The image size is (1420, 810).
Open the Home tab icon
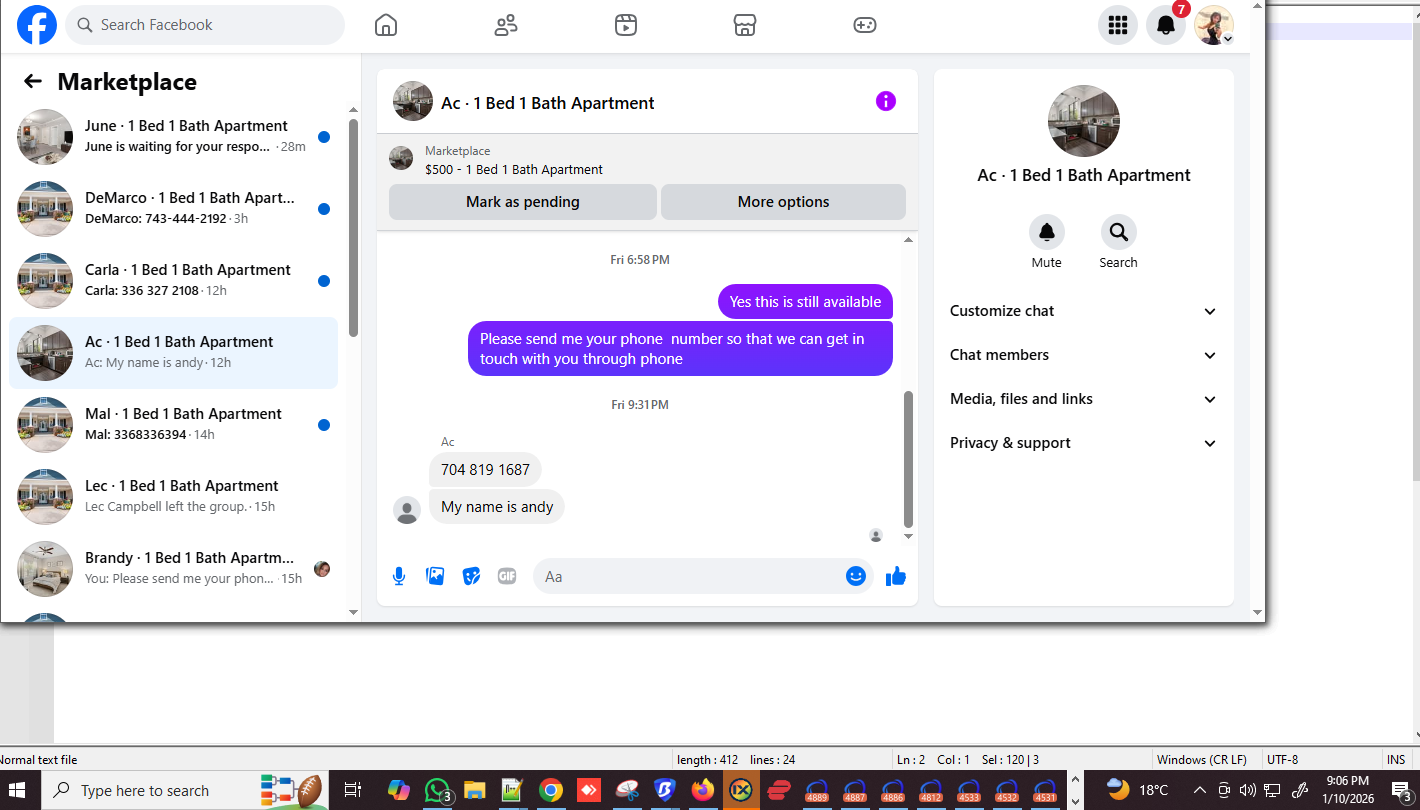[x=386, y=25]
